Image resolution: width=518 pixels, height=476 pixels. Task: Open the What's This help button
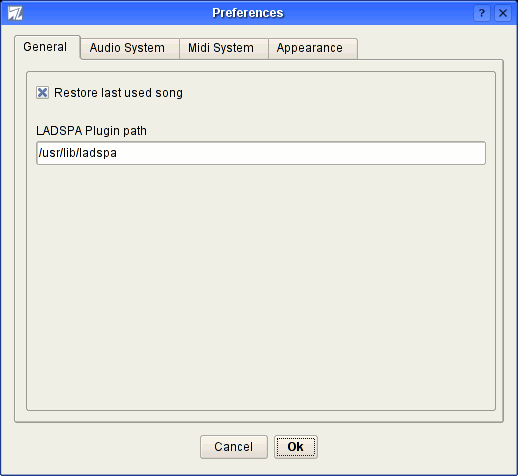pos(482,13)
